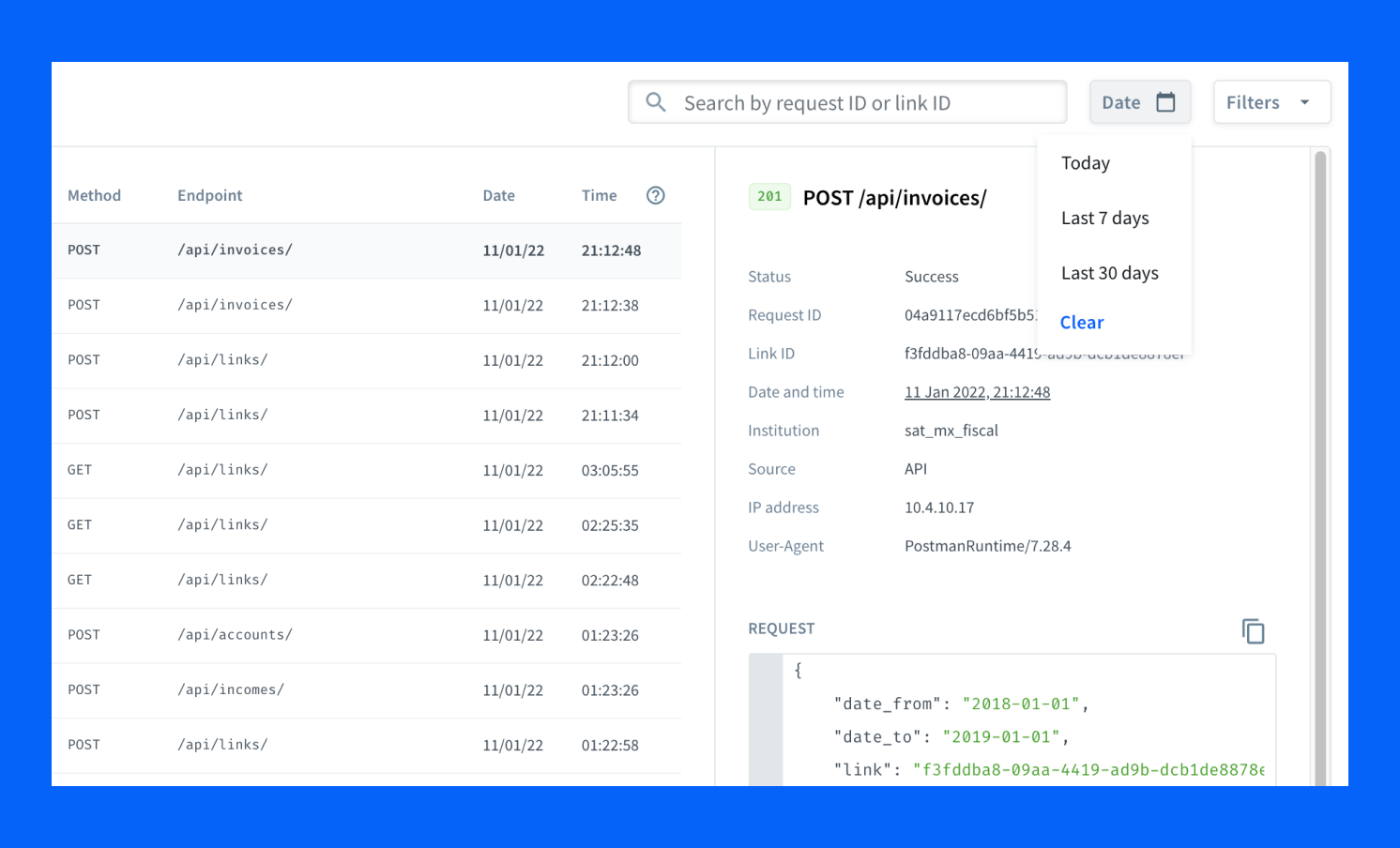Open the Date filter dropdown
This screenshot has height=848, width=1400.
pos(1139,102)
